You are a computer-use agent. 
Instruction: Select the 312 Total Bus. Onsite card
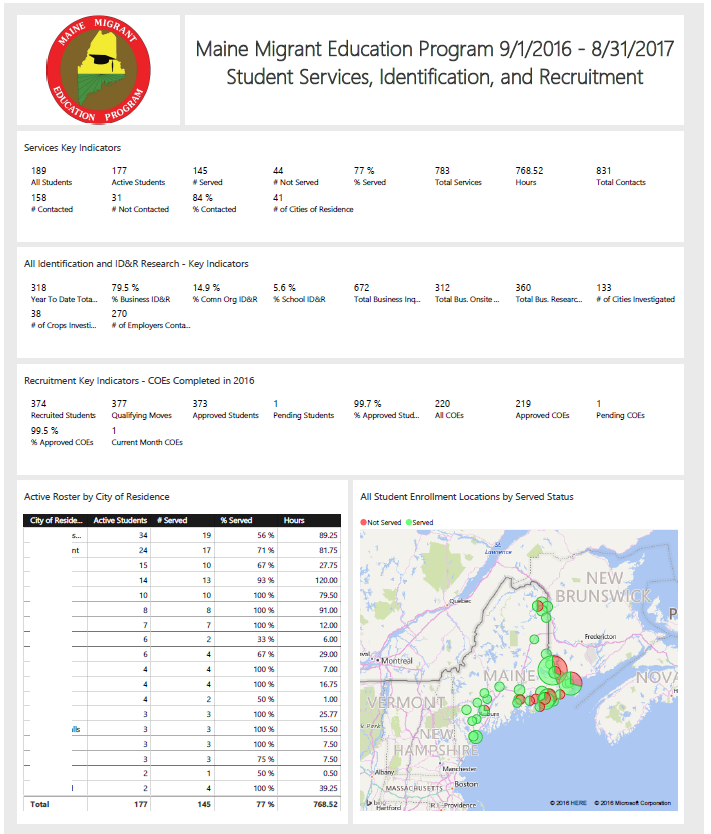tap(467, 293)
